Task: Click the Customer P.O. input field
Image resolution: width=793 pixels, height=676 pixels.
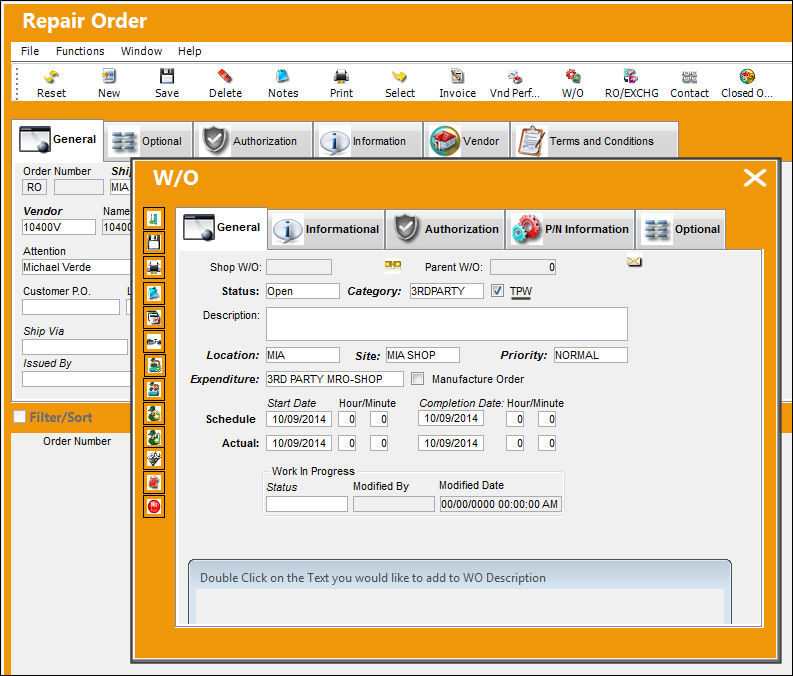Action: pos(71,306)
